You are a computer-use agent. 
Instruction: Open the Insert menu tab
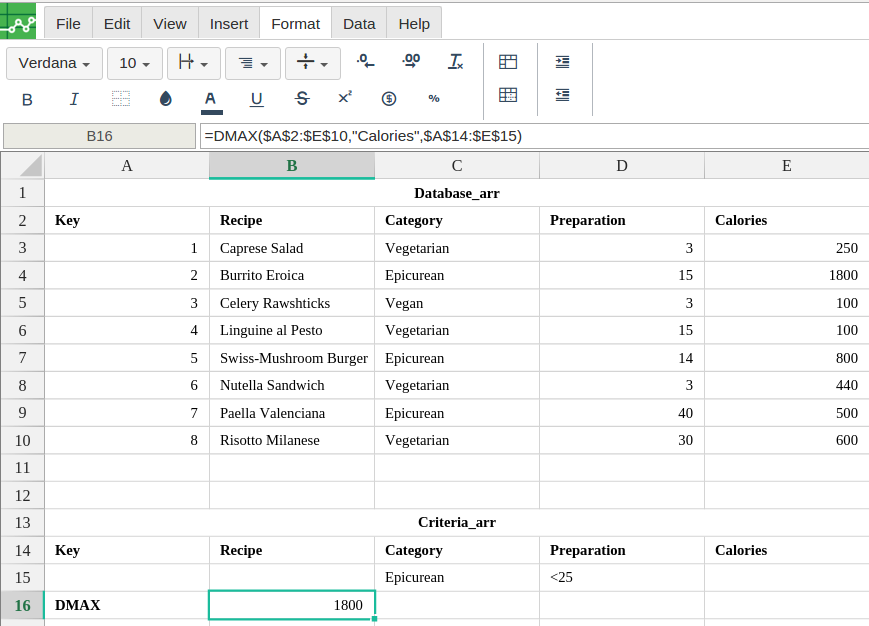pyautogui.click(x=229, y=23)
